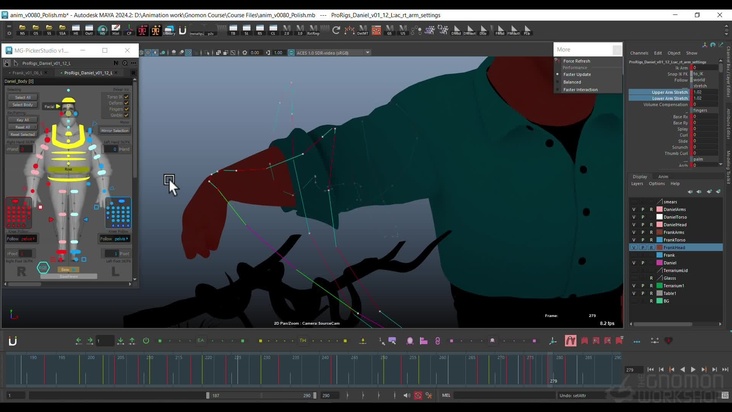Screen dimensions: 732x412
Task: Click Select All button in picker
Action: [x=22, y=97]
